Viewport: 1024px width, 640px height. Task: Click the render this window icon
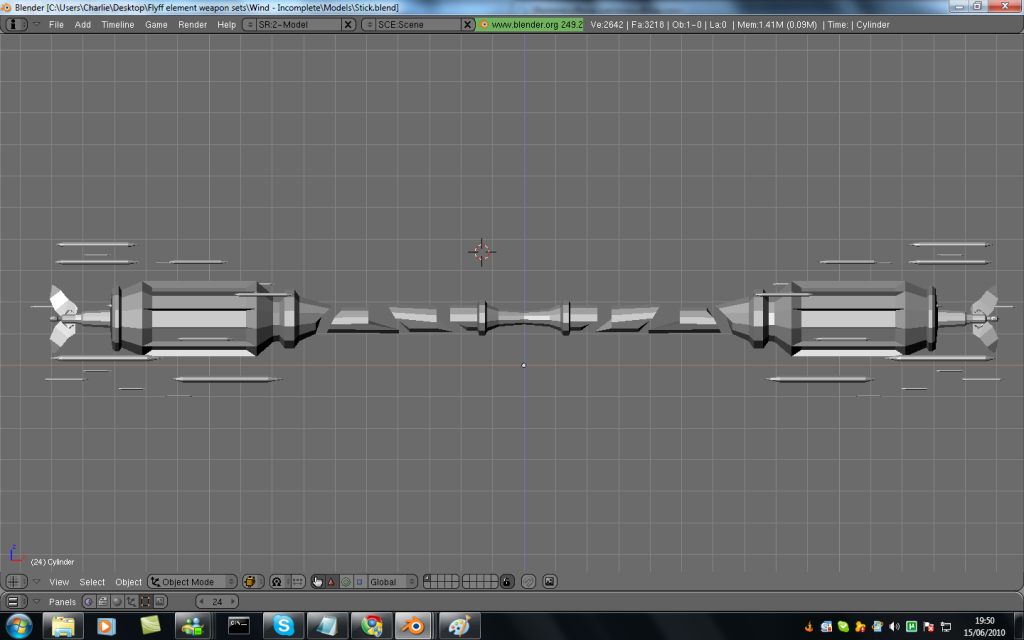click(549, 581)
